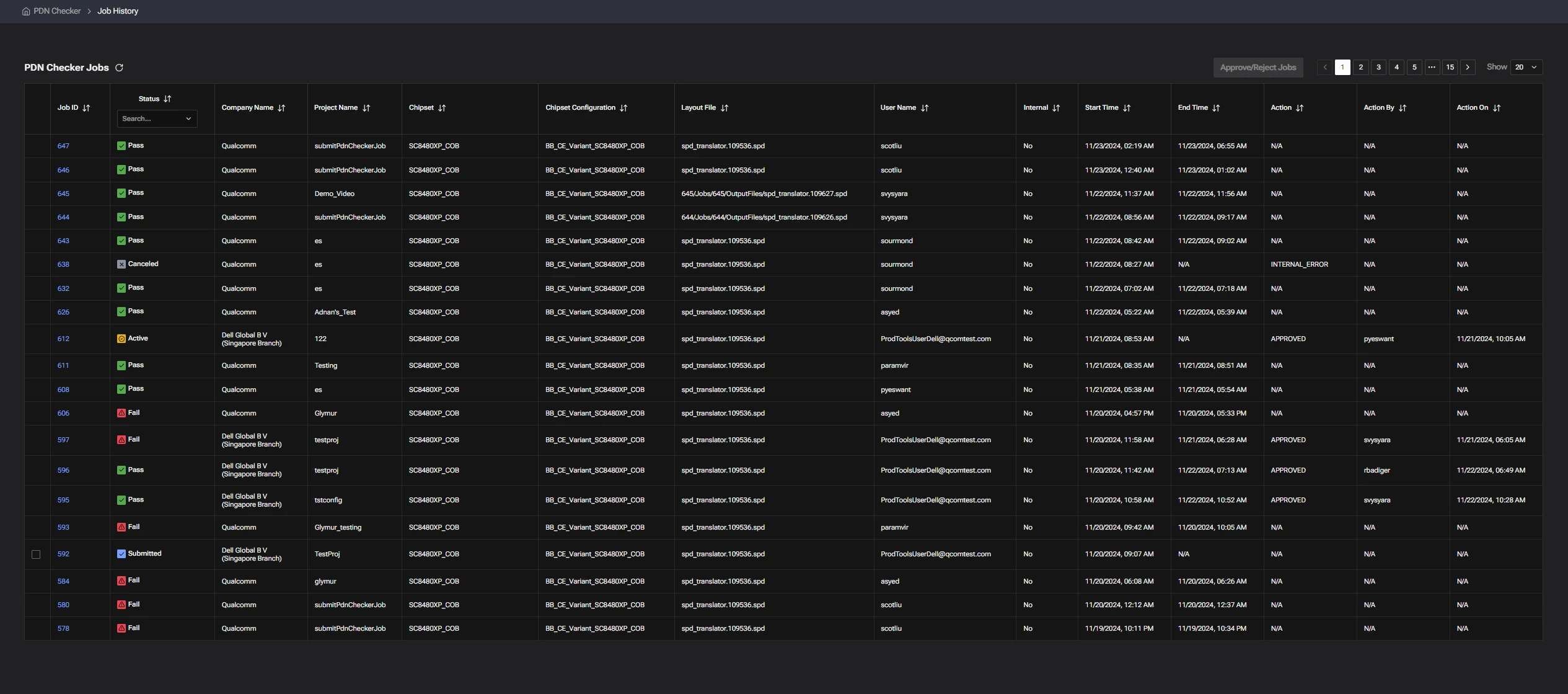Sort by Chipset Configuration arrows
1568x694 pixels.
click(623, 108)
